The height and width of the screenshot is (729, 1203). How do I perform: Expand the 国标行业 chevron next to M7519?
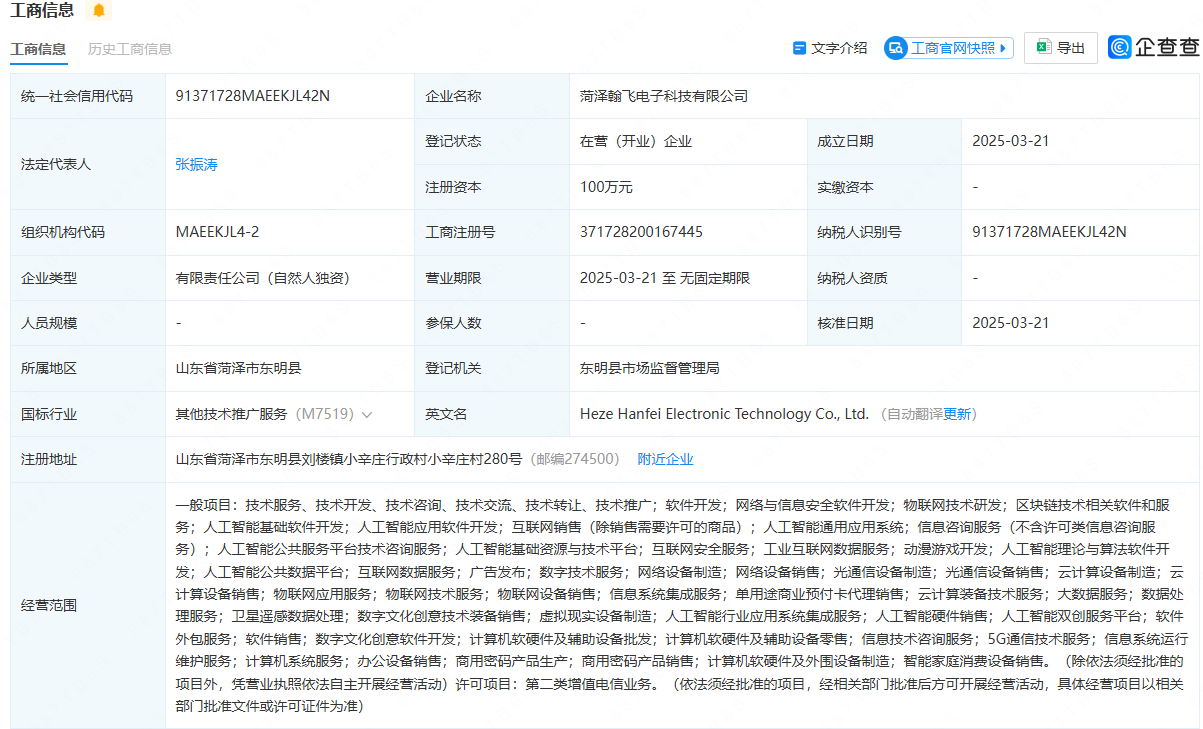367,414
